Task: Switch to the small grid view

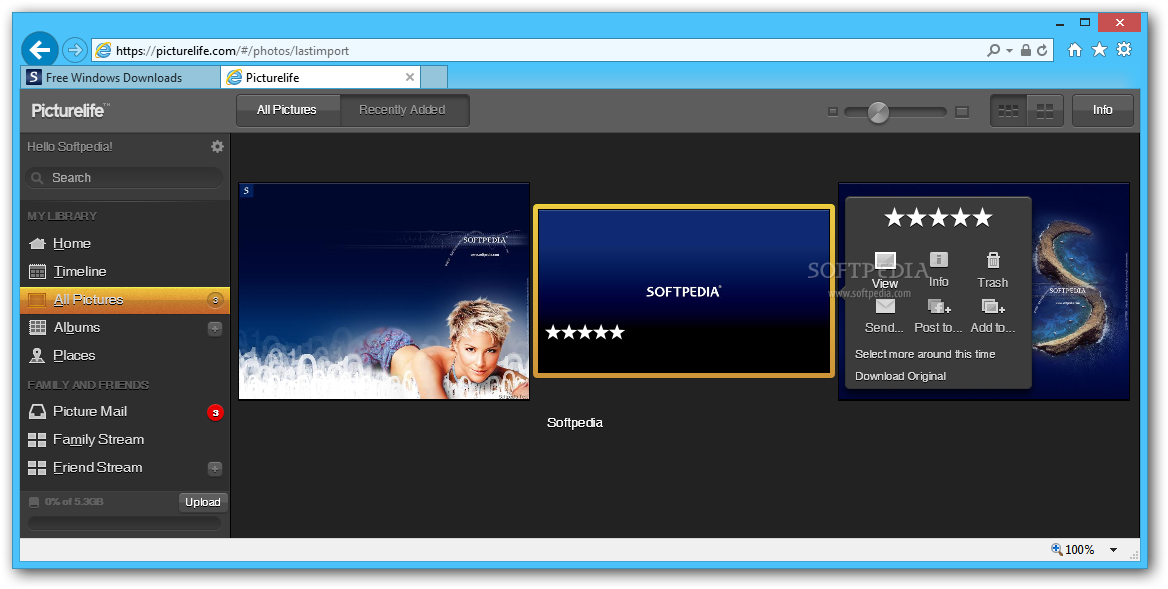Action: coord(1008,111)
